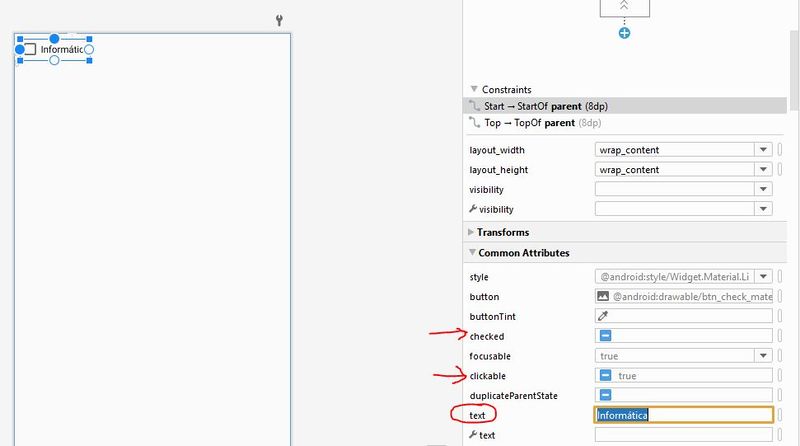Select the Start → StartOf parent constraint row
800x446 pixels.
625,106
